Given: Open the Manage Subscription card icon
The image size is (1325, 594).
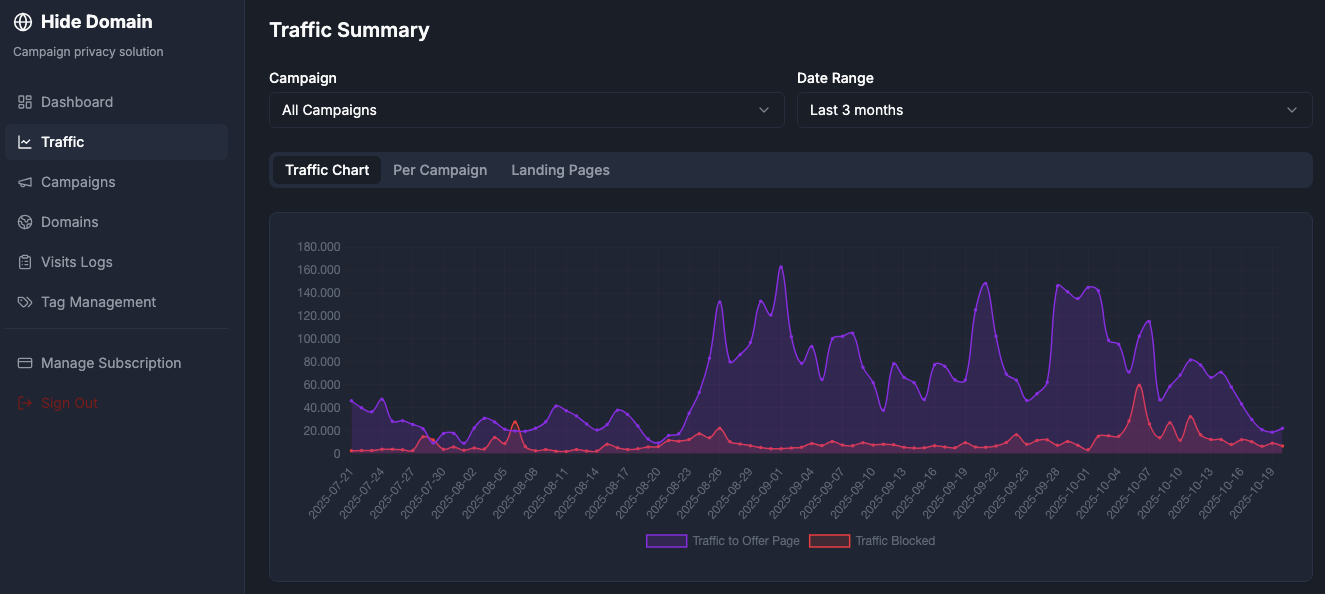Looking at the screenshot, I should (23, 363).
